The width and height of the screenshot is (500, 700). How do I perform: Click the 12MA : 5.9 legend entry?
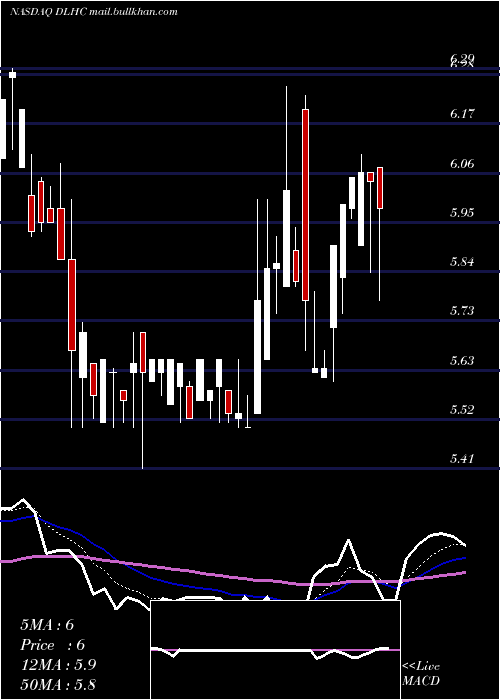58,665
